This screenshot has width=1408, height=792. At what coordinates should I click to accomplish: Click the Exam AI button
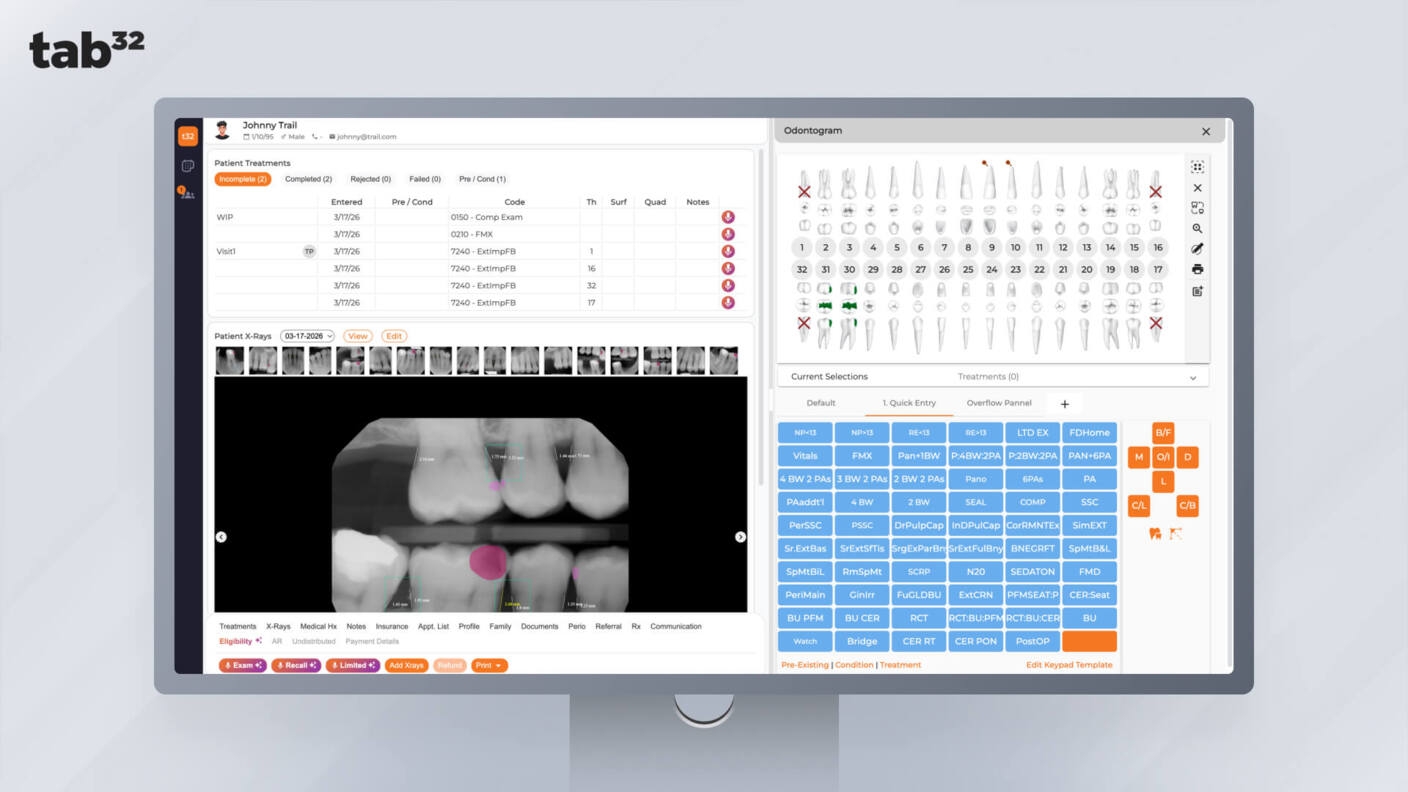243,665
